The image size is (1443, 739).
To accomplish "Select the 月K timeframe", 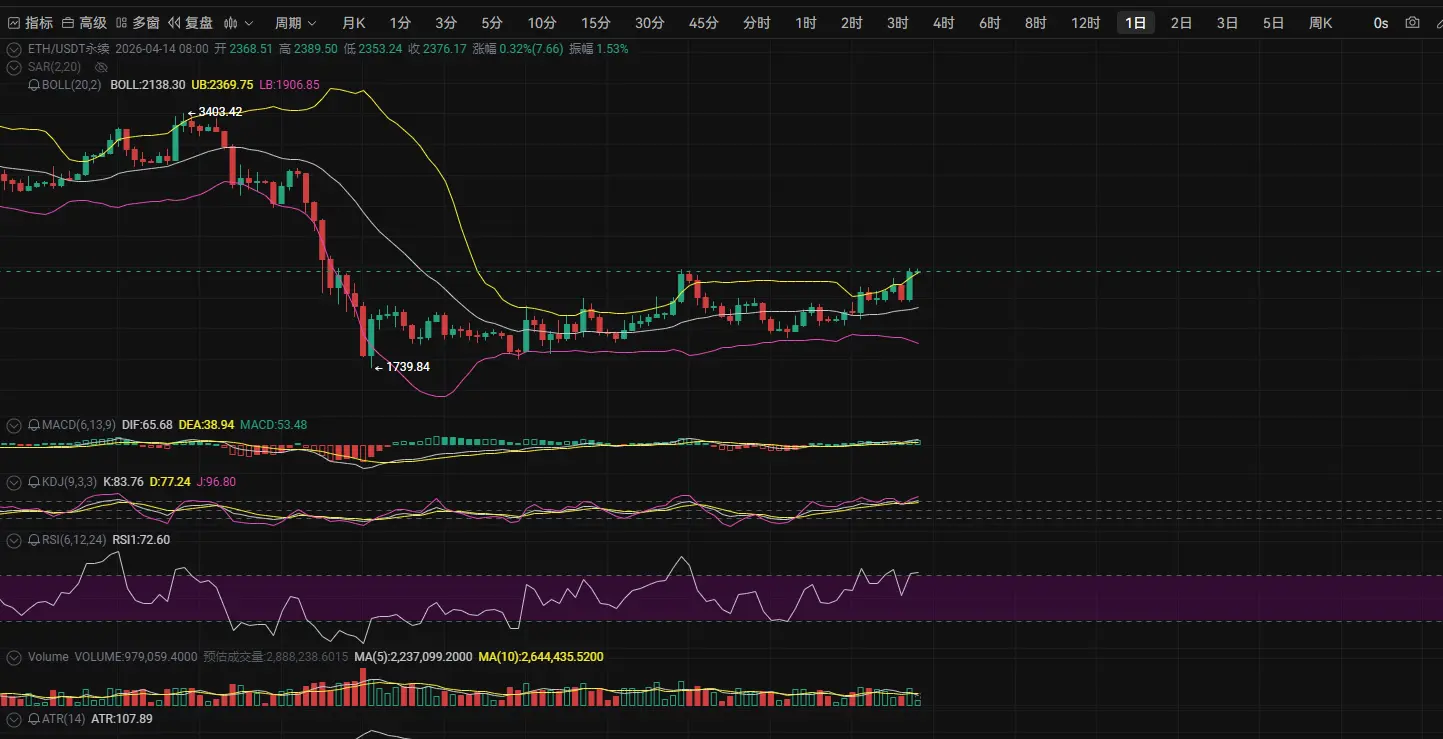I will pos(353,22).
